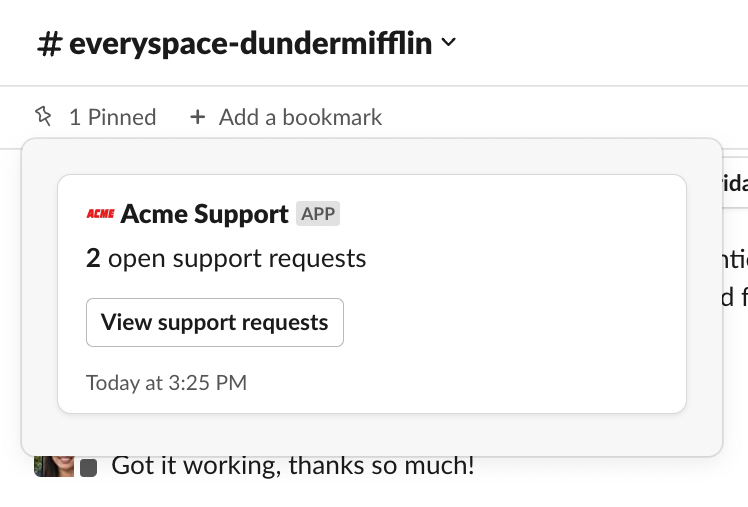Click the user avatar beside the bottom message
Viewport: 748px width, 507px height.
click(52, 466)
